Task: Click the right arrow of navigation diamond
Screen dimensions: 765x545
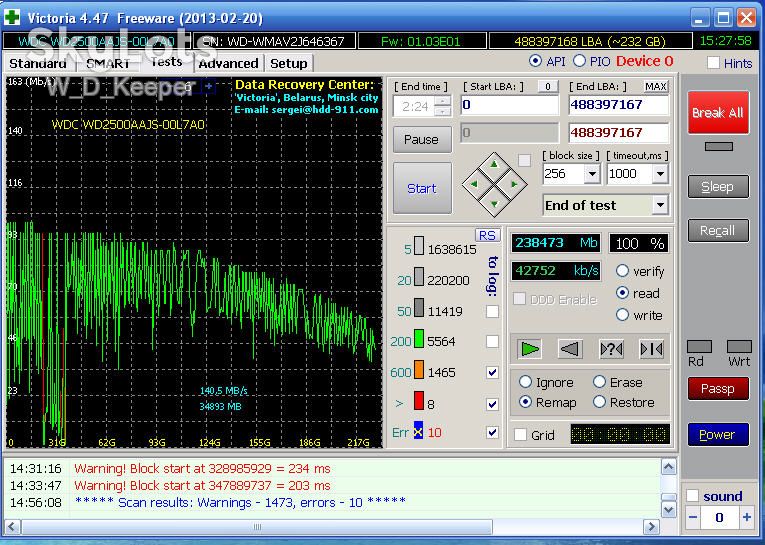Action: point(514,184)
